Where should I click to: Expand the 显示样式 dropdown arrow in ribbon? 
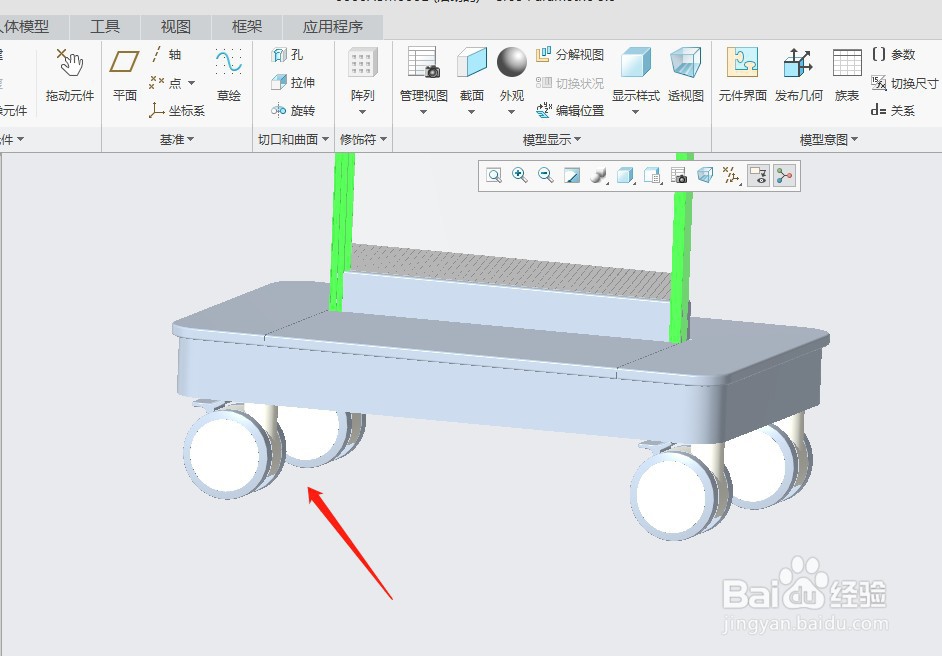coord(635,112)
